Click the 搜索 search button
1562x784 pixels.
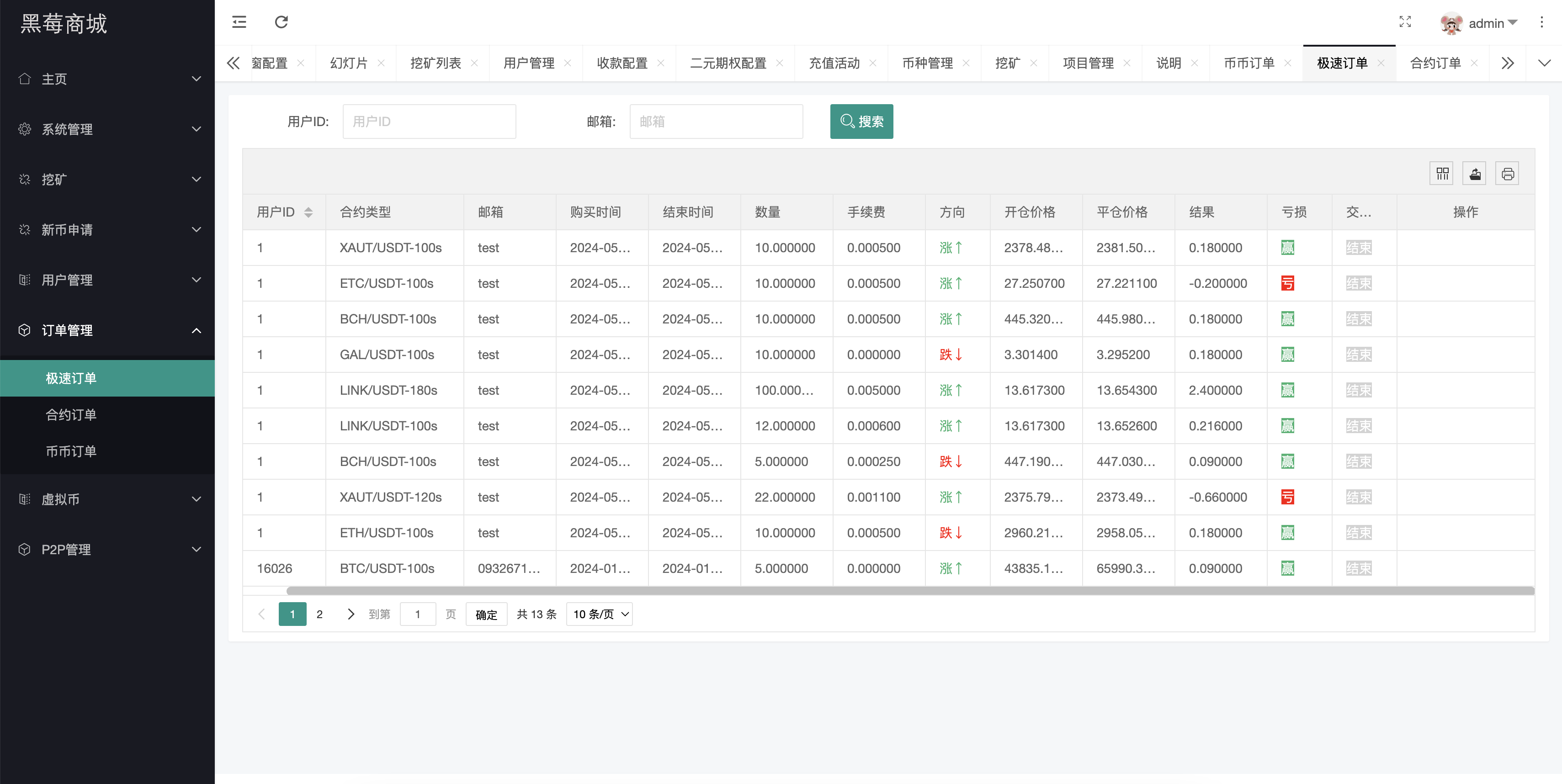(861, 121)
